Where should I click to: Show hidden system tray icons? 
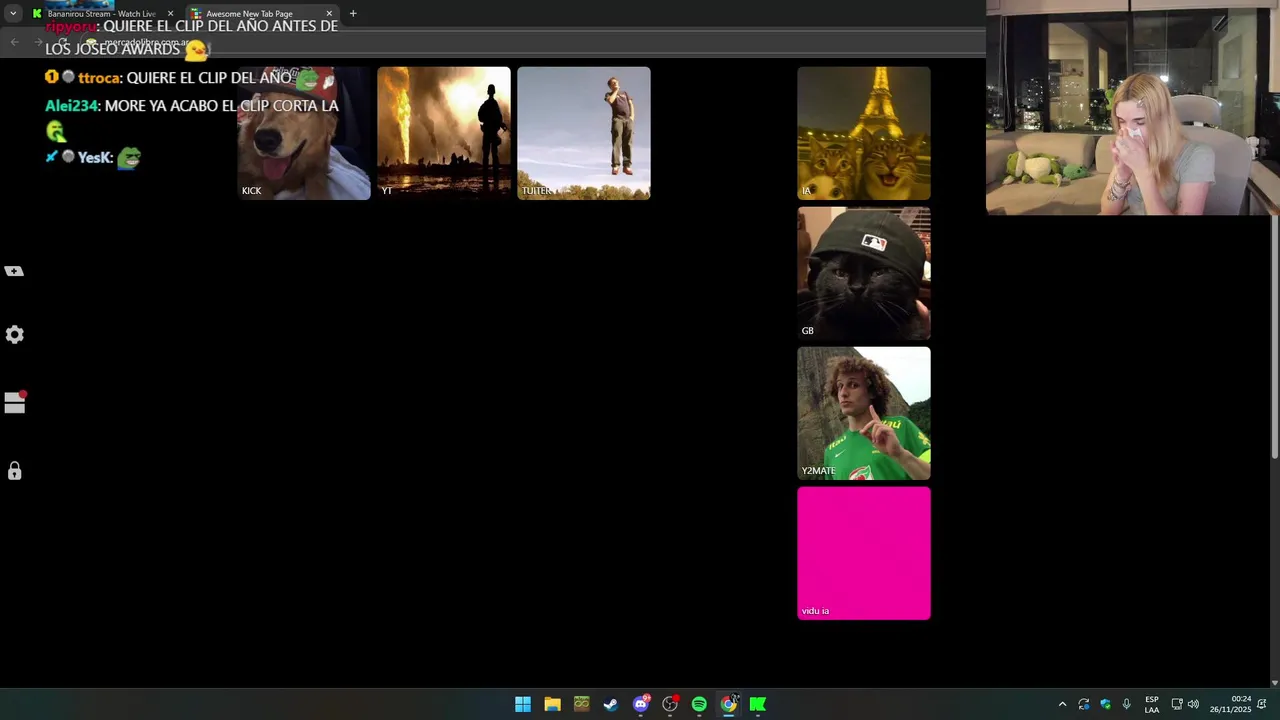pyautogui.click(x=1062, y=704)
